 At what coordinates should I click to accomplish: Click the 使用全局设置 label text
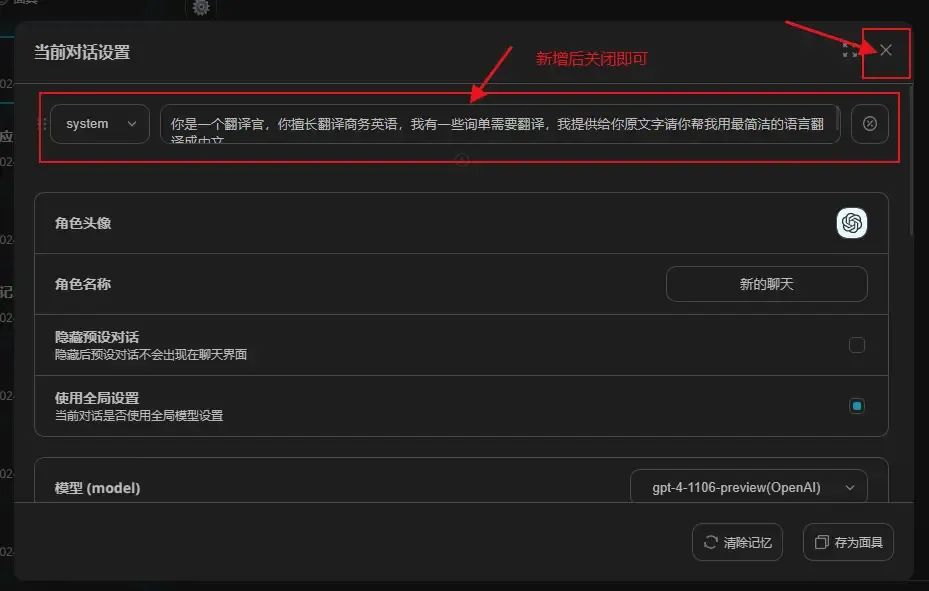97,398
